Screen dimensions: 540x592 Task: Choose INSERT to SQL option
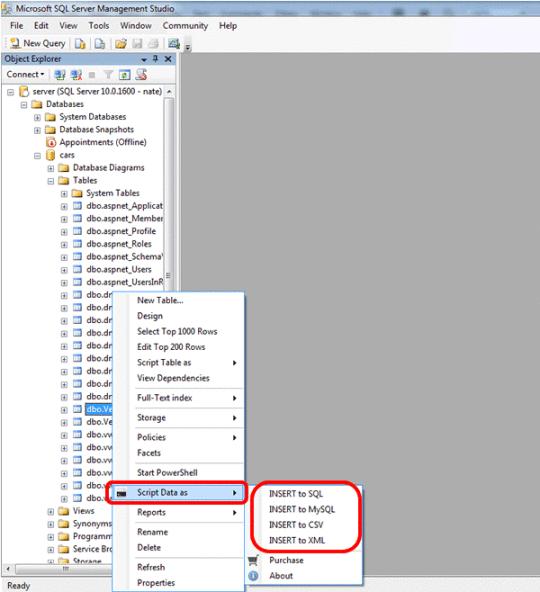296,494
